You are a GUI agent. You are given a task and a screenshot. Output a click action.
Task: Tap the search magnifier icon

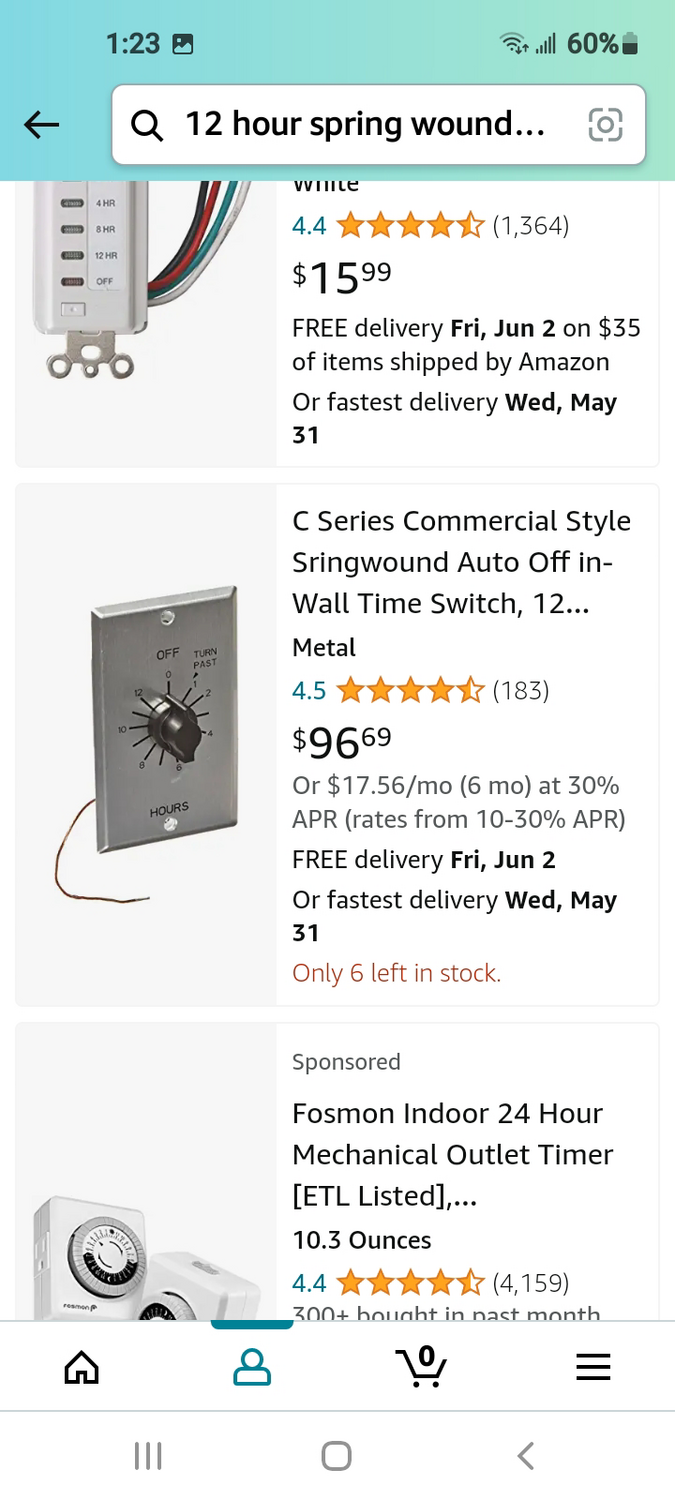[x=147, y=125]
